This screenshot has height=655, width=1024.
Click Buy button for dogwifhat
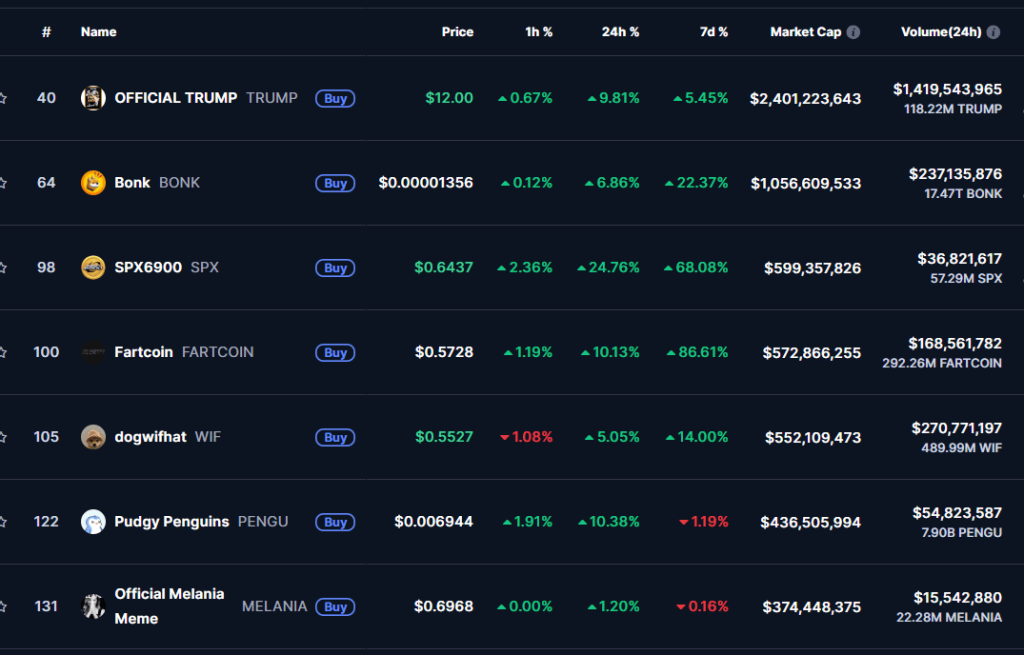coord(335,438)
